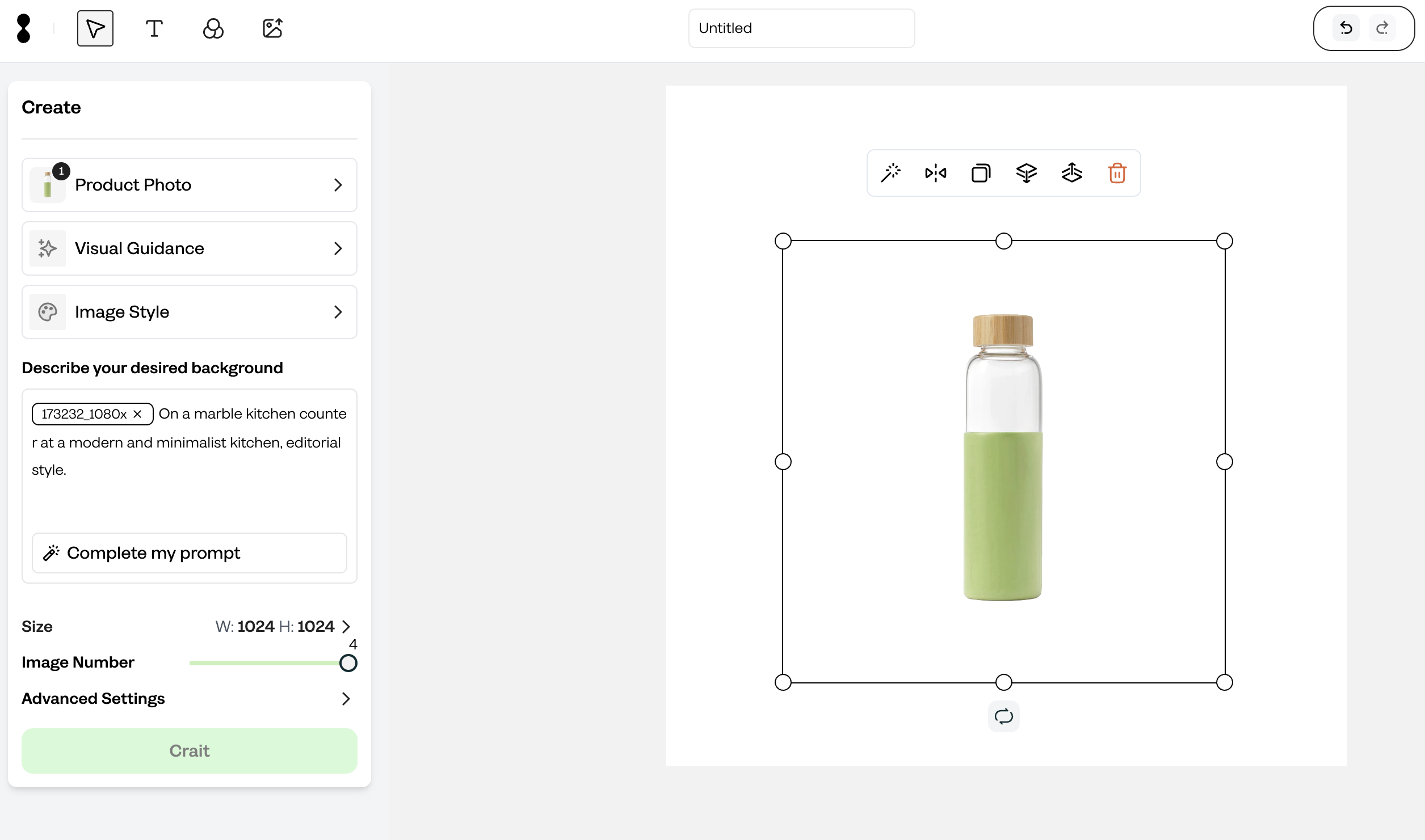Viewport: 1425px width, 840px height.
Task: Click the 'Create' panel heading
Action: (51, 107)
